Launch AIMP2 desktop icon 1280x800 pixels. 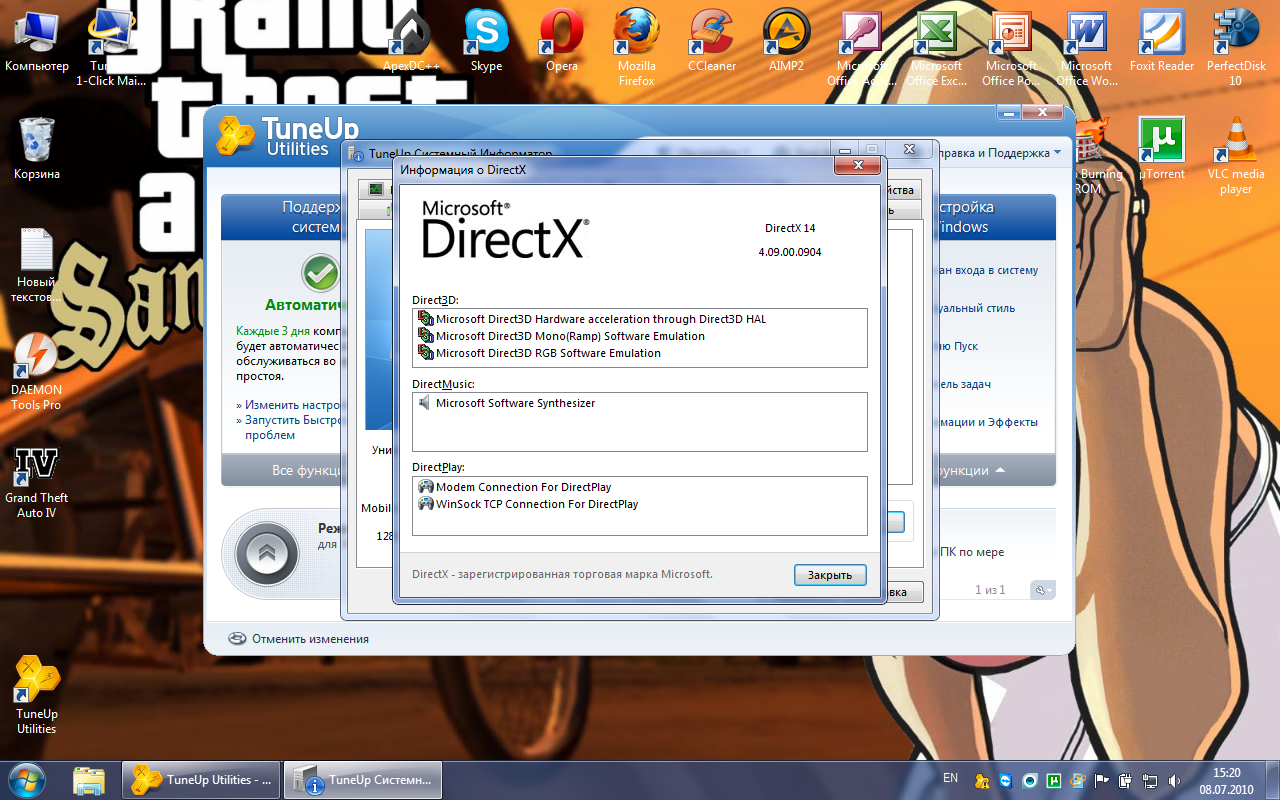pyautogui.click(x=787, y=42)
